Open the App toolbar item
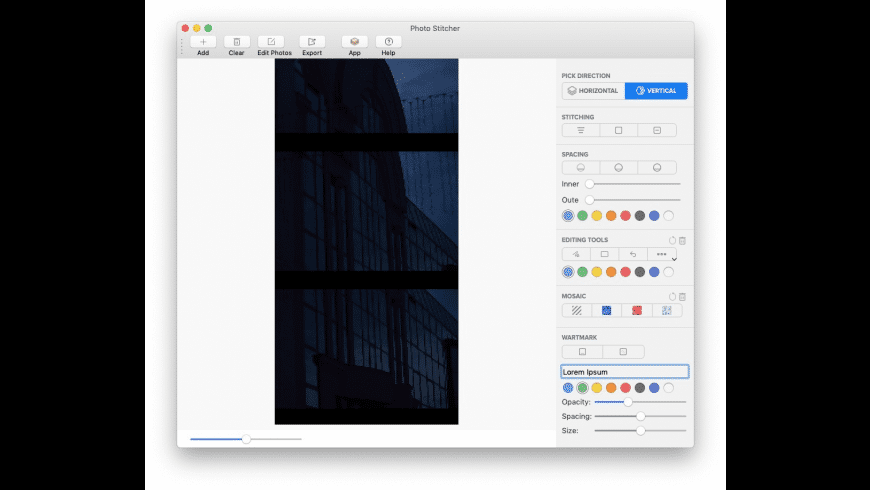The height and width of the screenshot is (490, 870). pos(355,41)
